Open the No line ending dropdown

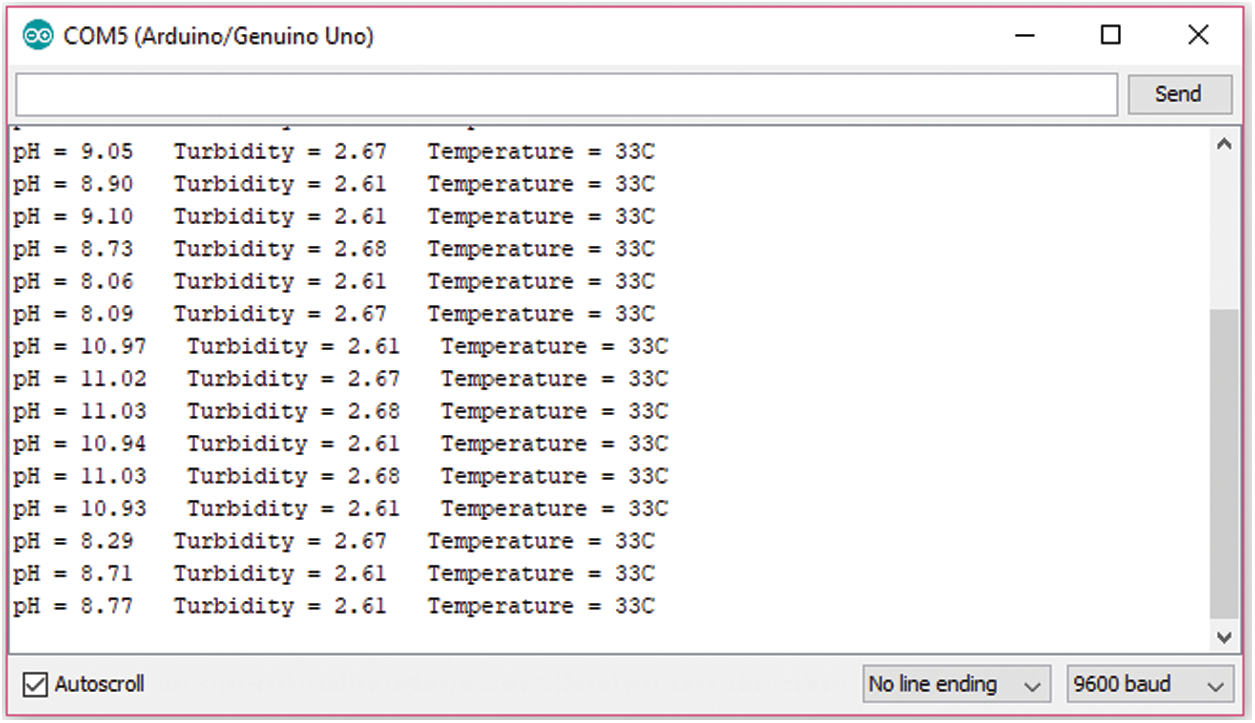click(x=955, y=685)
